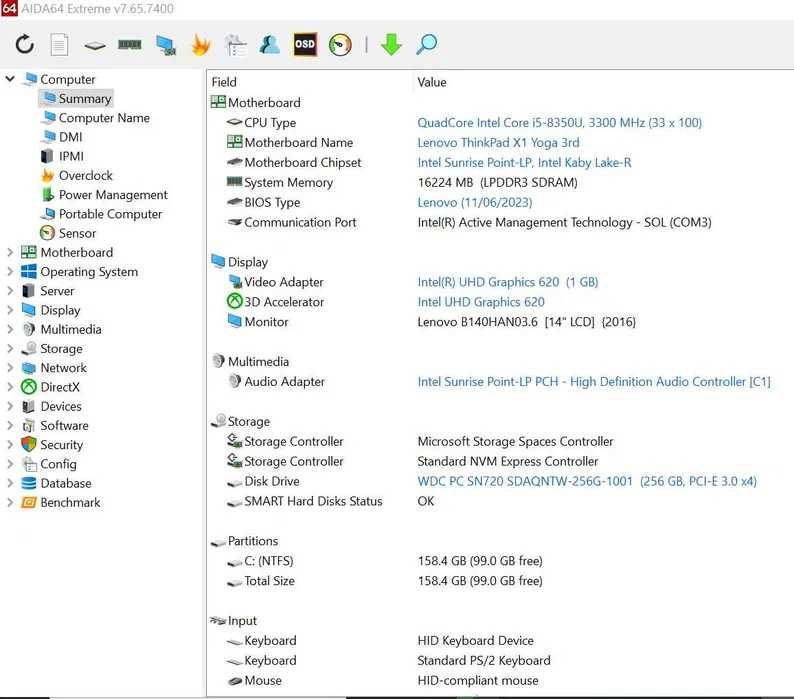Viewport: 794px width, 699px height.
Task: Click the Standard NVM Express Controller value
Action: point(507,461)
